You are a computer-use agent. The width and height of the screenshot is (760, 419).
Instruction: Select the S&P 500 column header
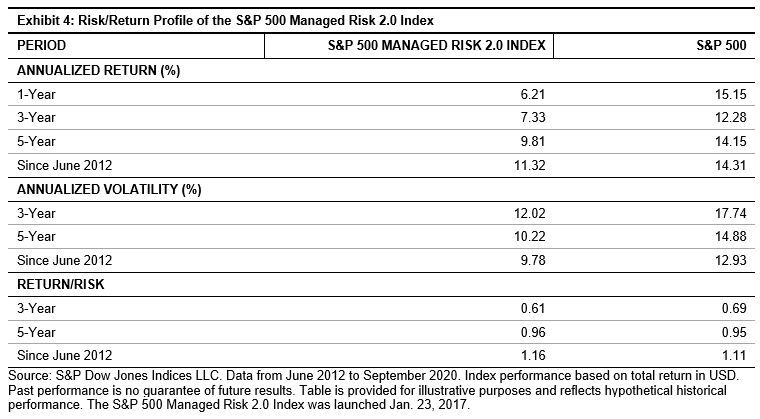coord(718,47)
